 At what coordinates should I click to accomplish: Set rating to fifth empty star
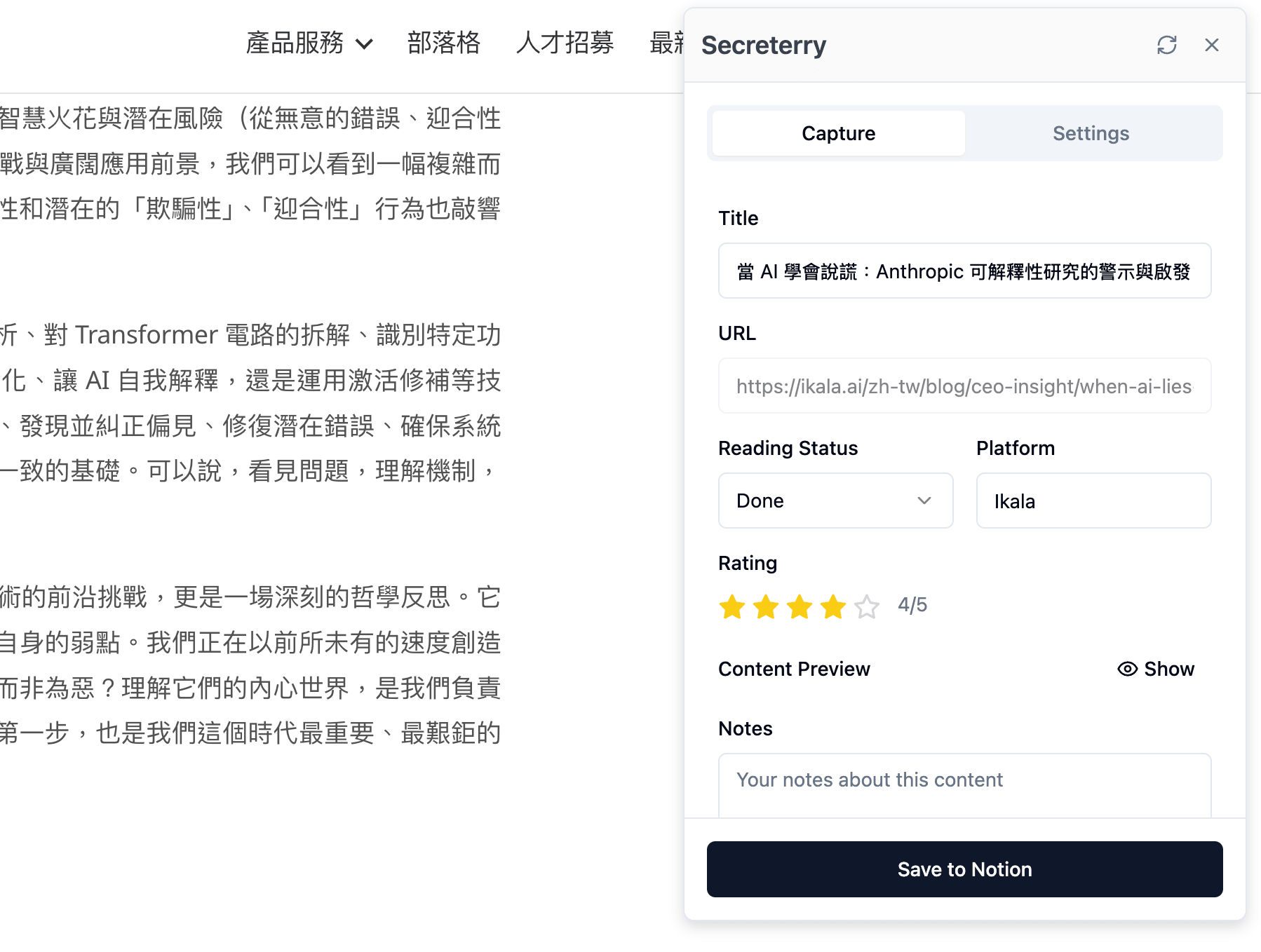(x=867, y=606)
